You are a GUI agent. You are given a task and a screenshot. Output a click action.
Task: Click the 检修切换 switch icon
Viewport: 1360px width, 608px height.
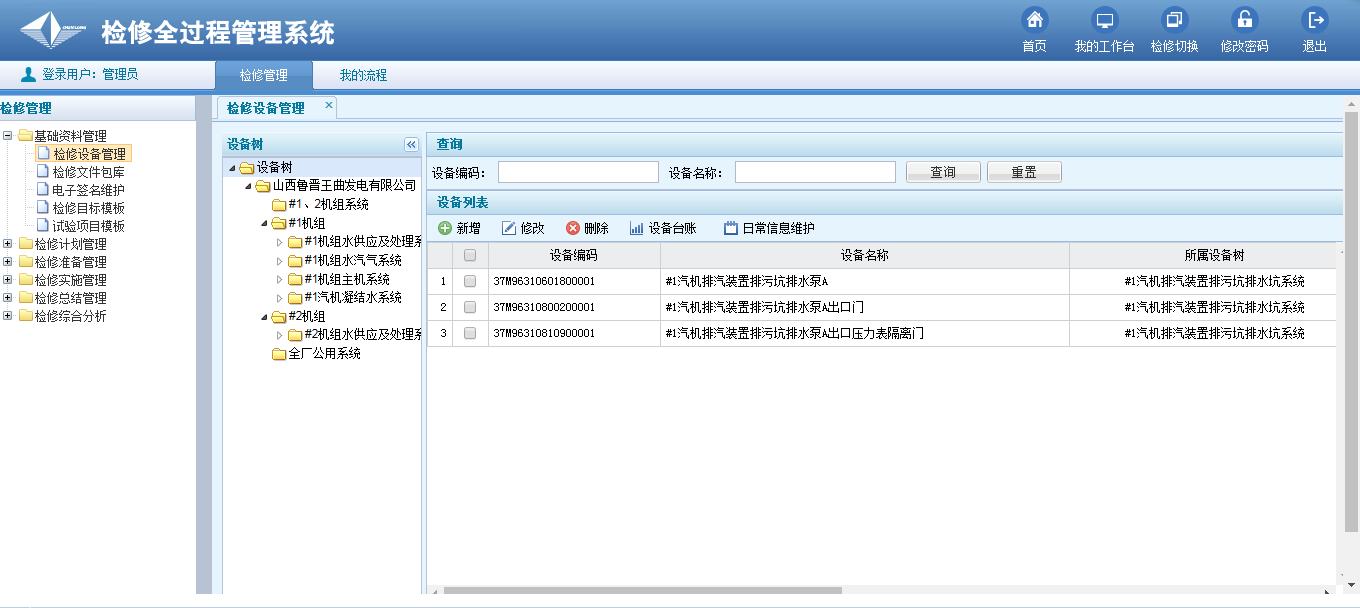click(x=1174, y=20)
